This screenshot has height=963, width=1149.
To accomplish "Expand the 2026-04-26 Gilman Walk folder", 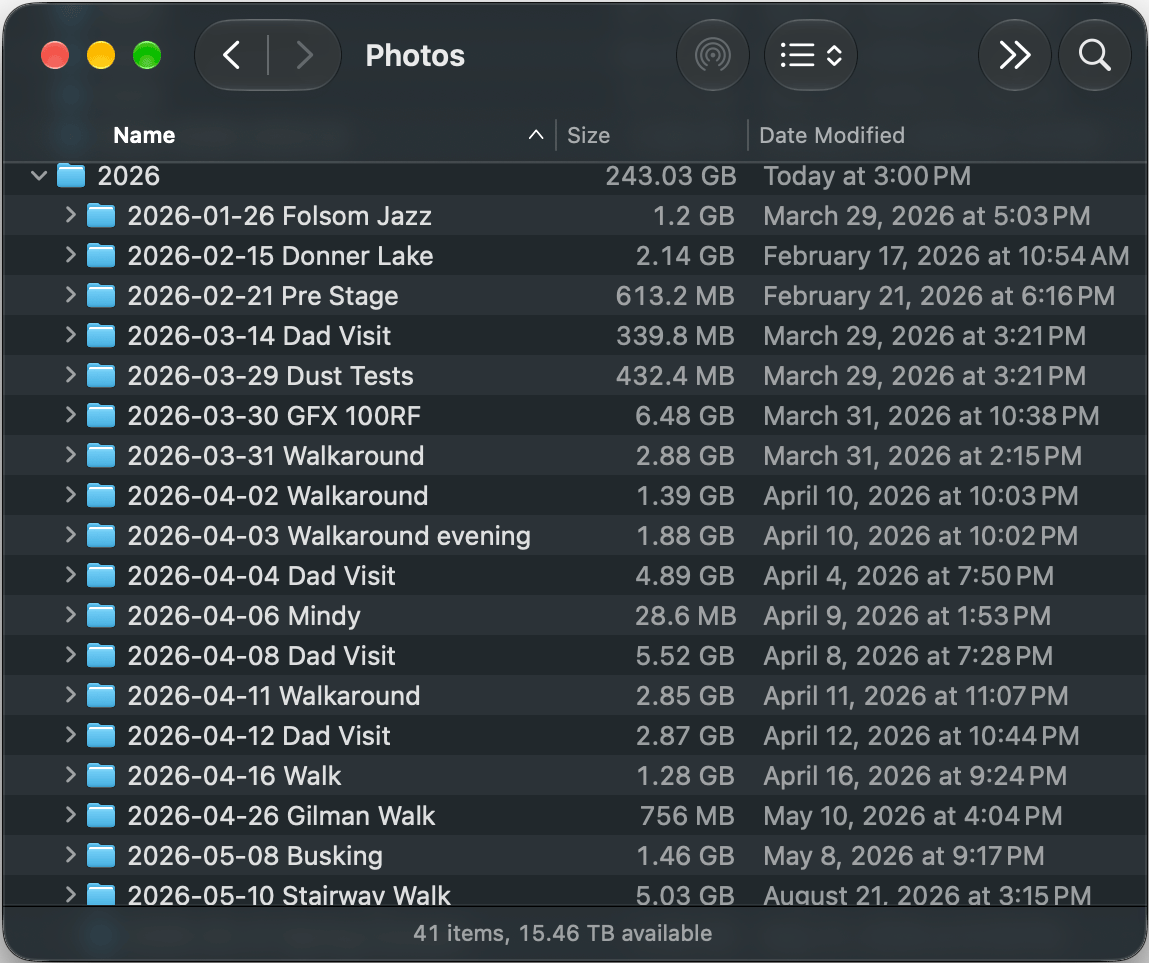I will tap(70, 815).
